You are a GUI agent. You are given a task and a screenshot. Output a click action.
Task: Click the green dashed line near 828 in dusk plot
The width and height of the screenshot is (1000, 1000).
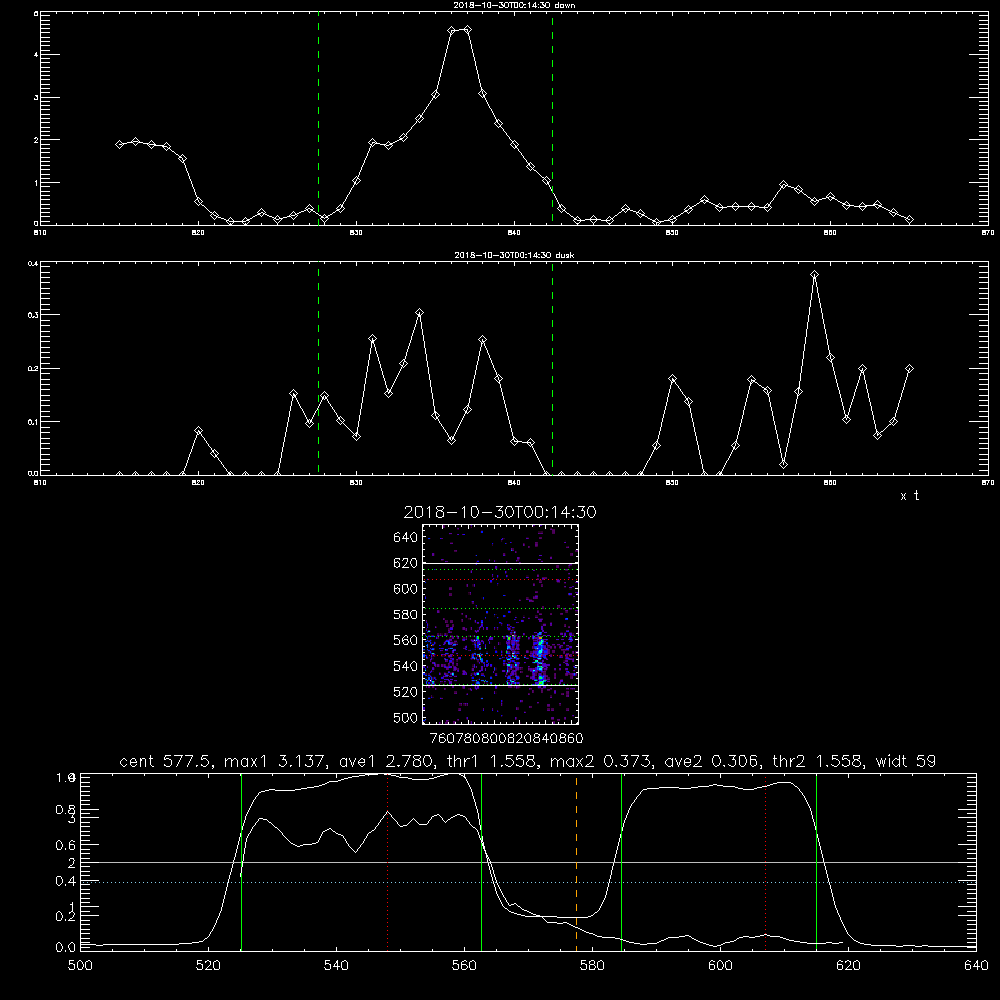click(318, 368)
